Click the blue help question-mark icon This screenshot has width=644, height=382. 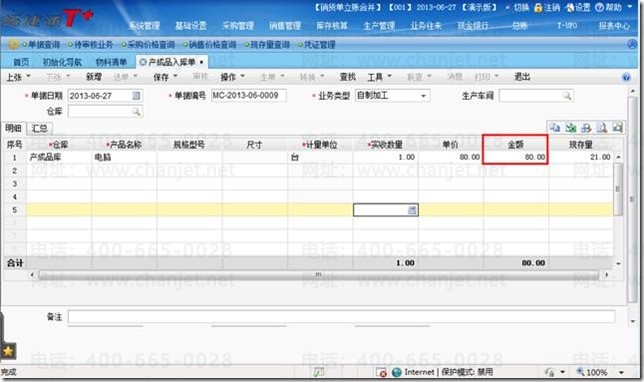(626, 77)
